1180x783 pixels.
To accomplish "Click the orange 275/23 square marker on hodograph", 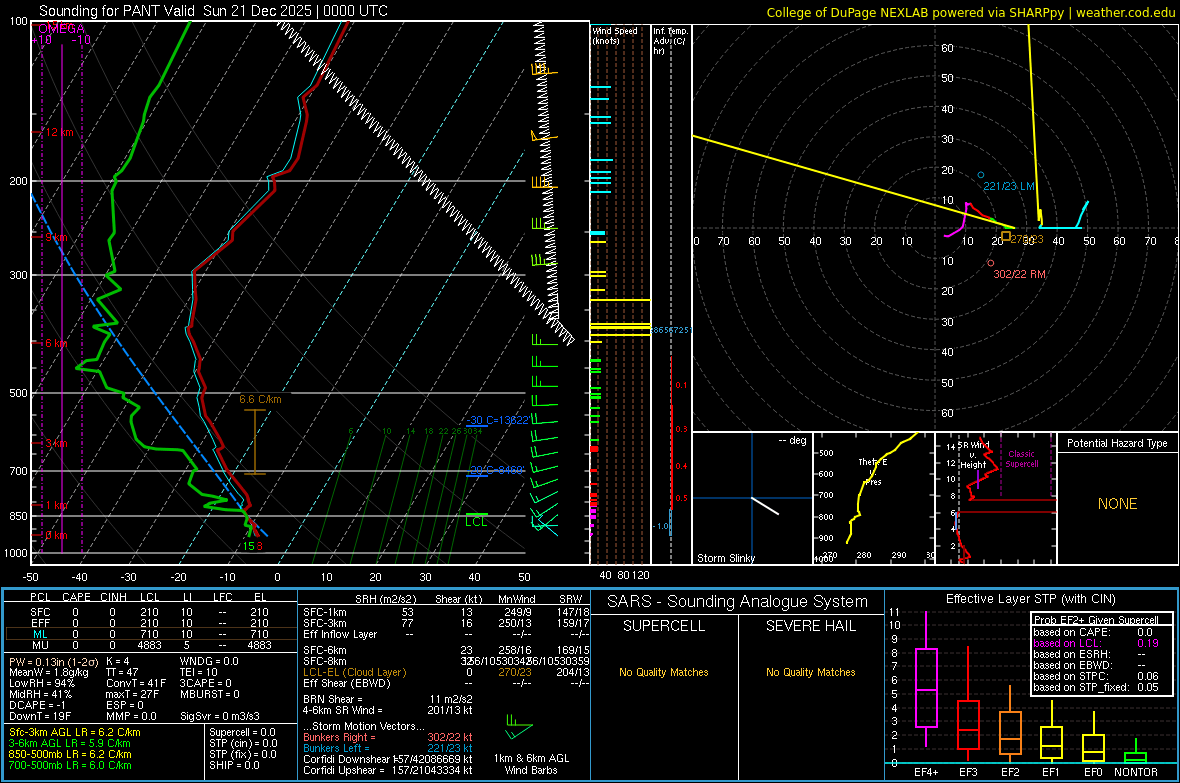I will [x=1006, y=236].
